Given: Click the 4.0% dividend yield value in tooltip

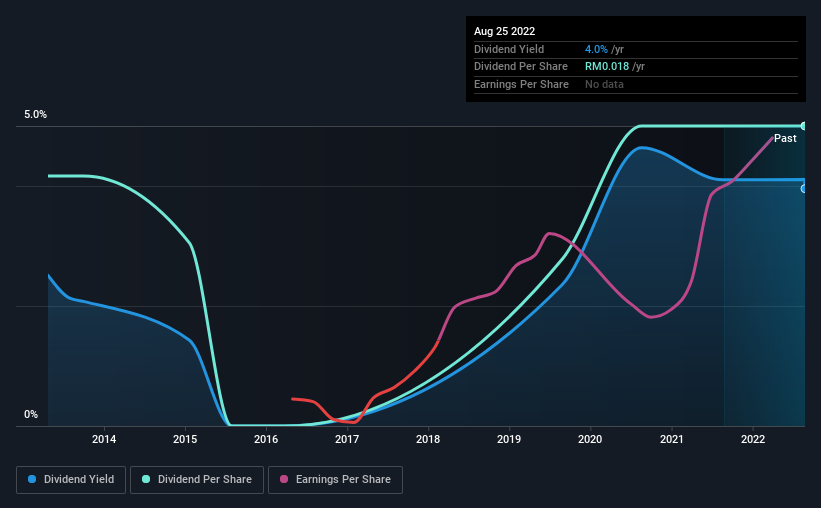Looking at the screenshot, I should point(596,49).
